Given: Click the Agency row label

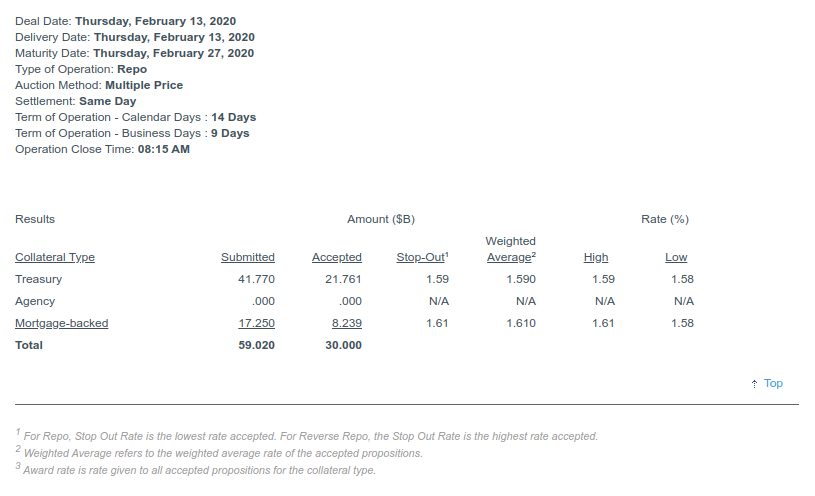Looking at the screenshot, I should coord(35,301).
